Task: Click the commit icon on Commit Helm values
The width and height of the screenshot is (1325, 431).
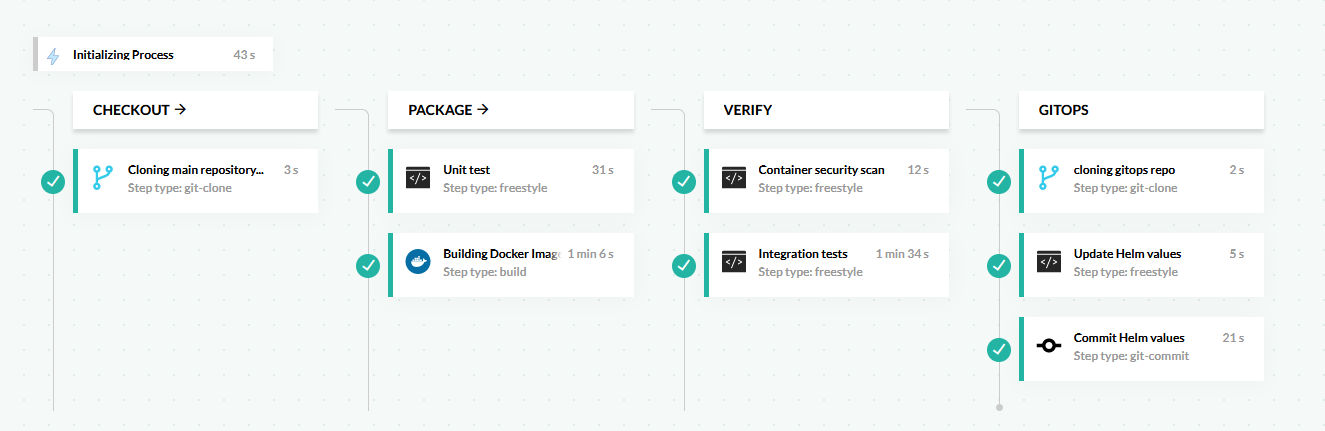Action: (x=1049, y=346)
